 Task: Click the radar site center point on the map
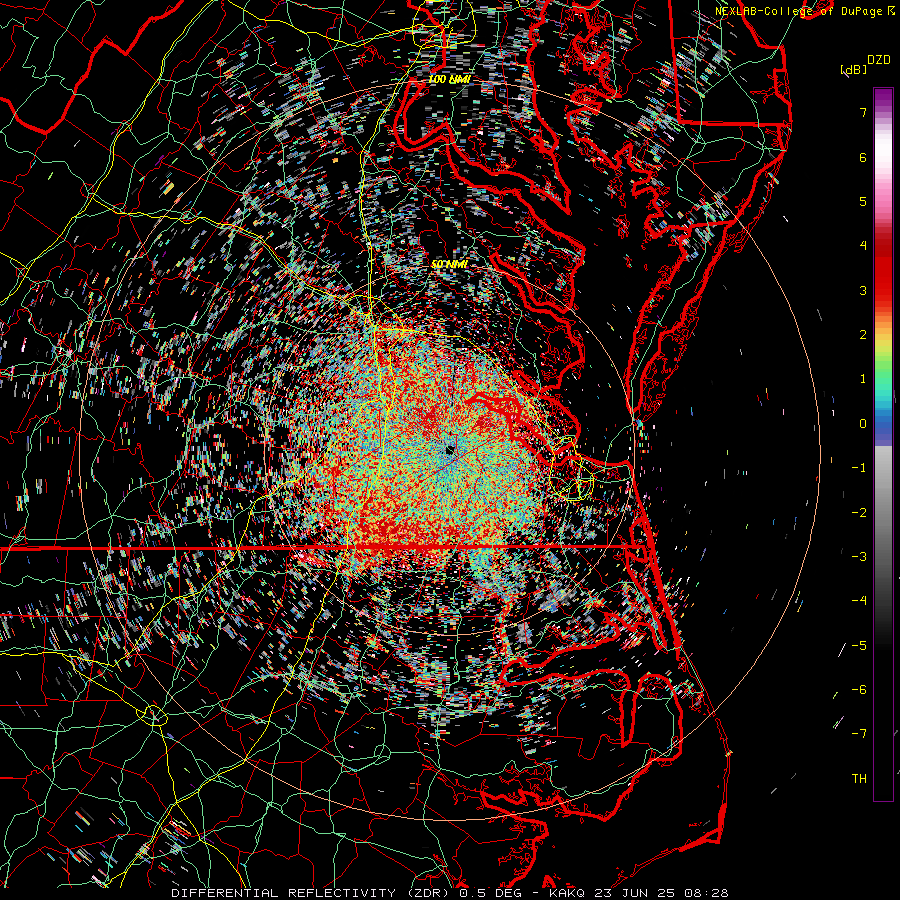pyautogui.click(x=450, y=451)
